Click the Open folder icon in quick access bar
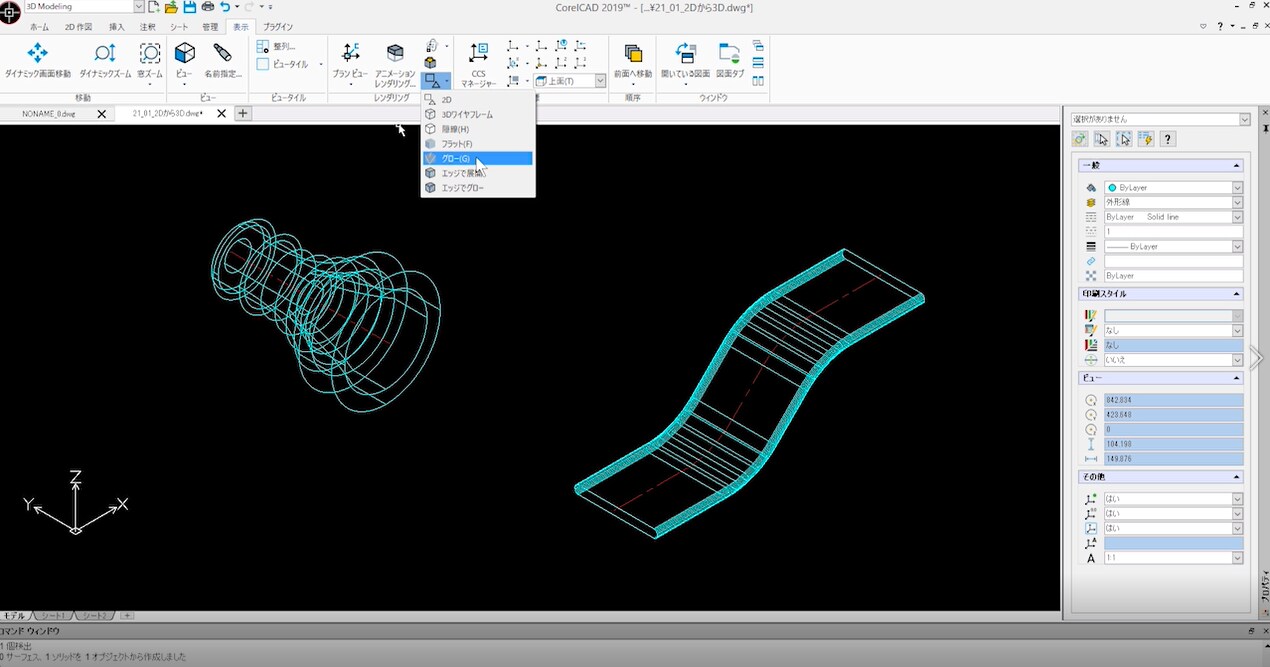 coord(172,7)
